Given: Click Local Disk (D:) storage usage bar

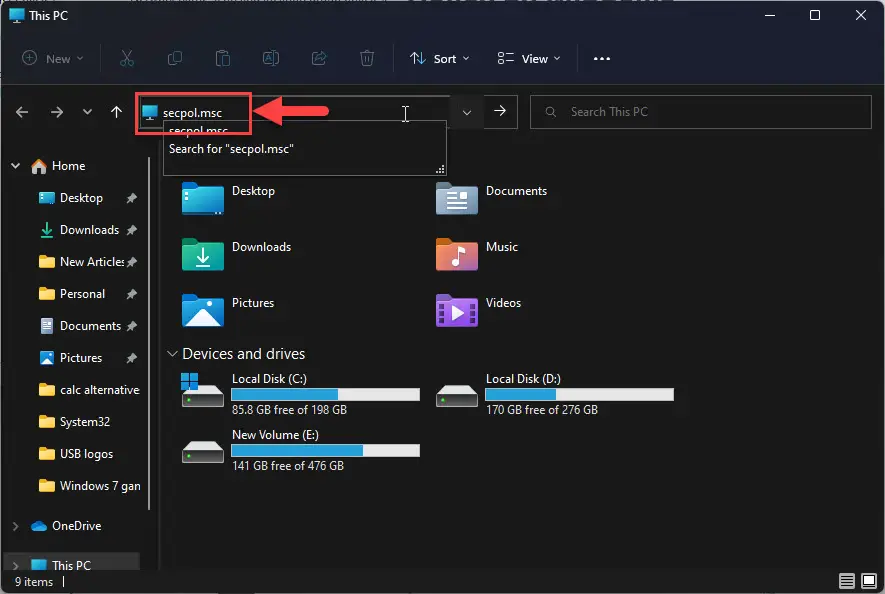Looking at the screenshot, I should pos(580,394).
